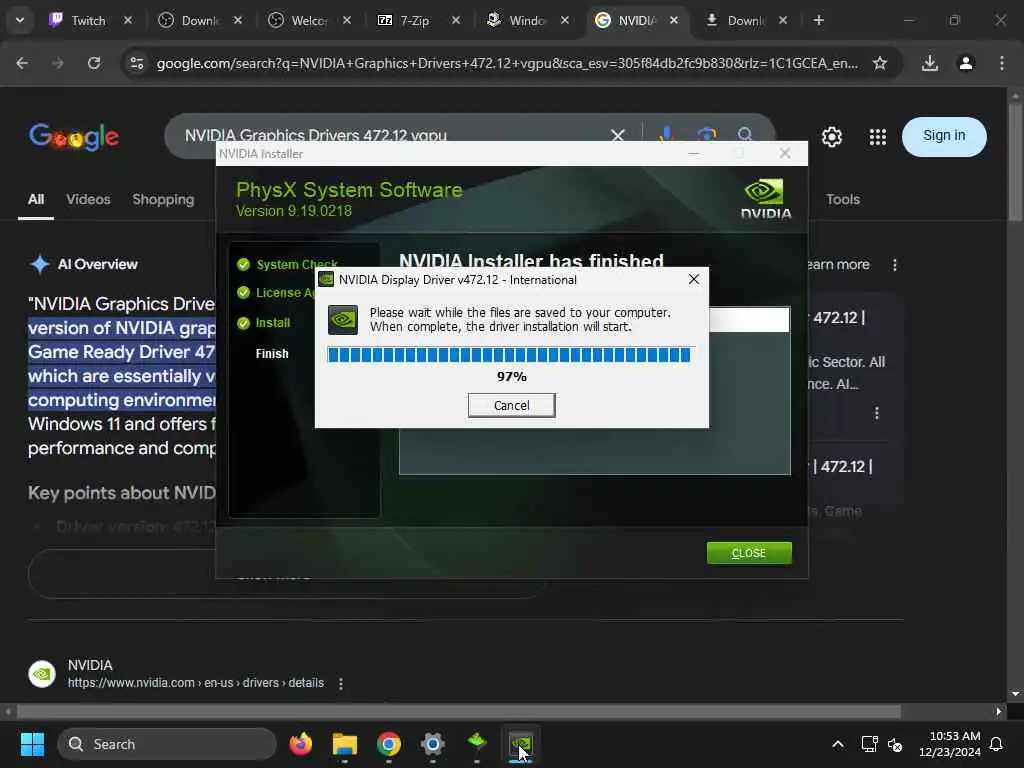Show hidden system tray icons
Screen dimensions: 1024x768
tap(838, 744)
